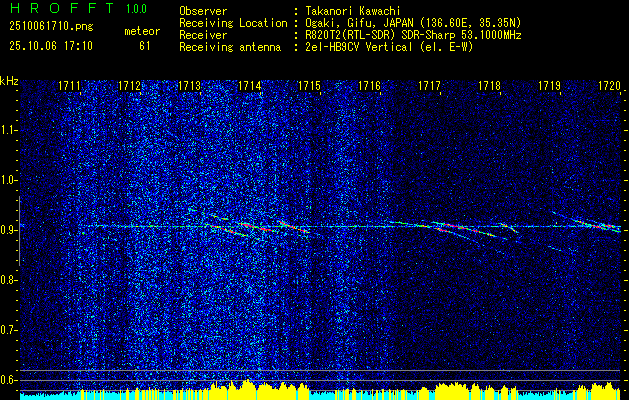This screenshot has width=629, height=400.
Task: Click the 1719 time marker
Action: (x=550, y=85)
